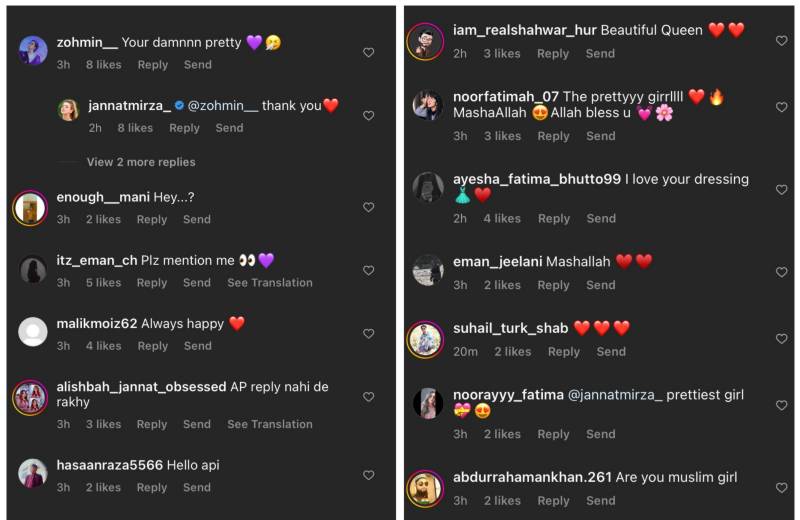The width and height of the screenshot is (800, 520).
Task: Expand View 2 more replies
Action: [141, 162]
